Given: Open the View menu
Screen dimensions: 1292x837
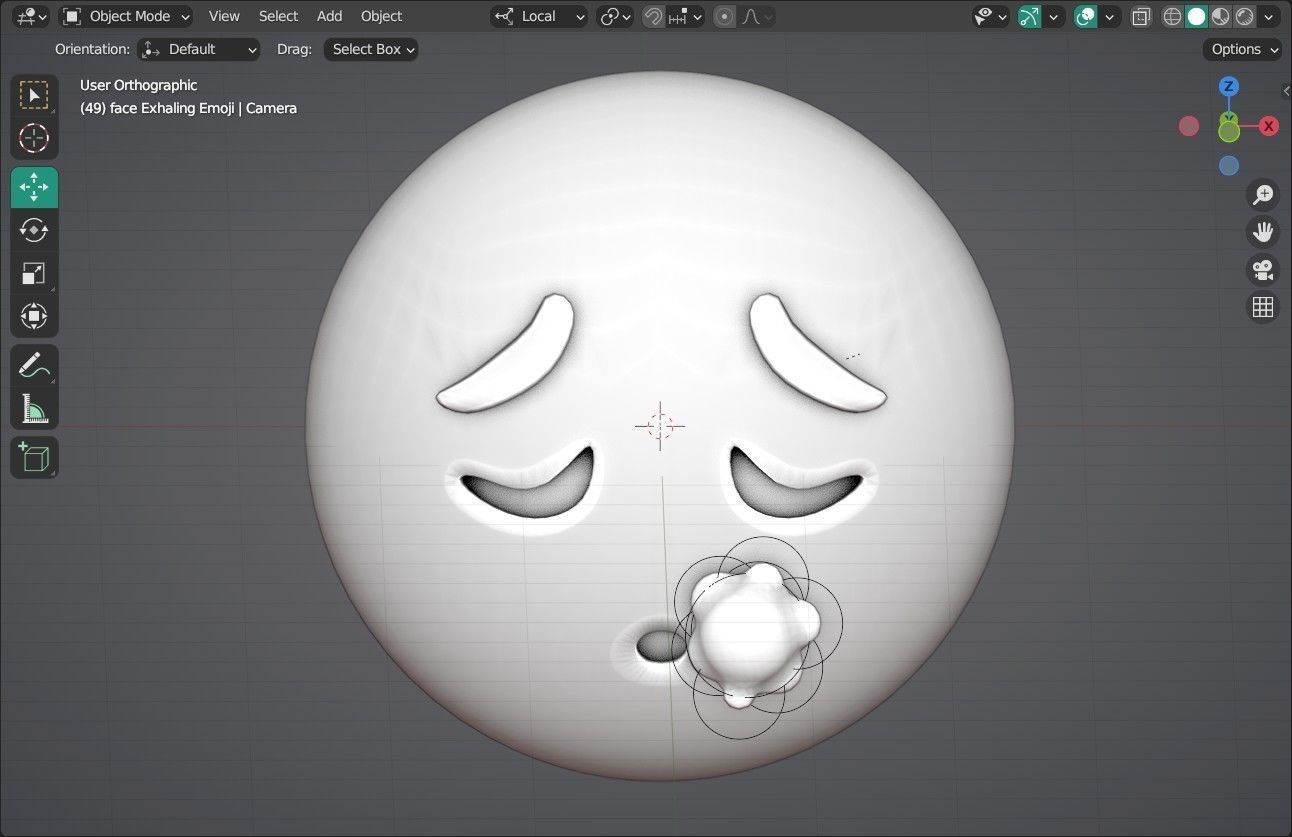Looking at the screenshot, I should (224, 16).
